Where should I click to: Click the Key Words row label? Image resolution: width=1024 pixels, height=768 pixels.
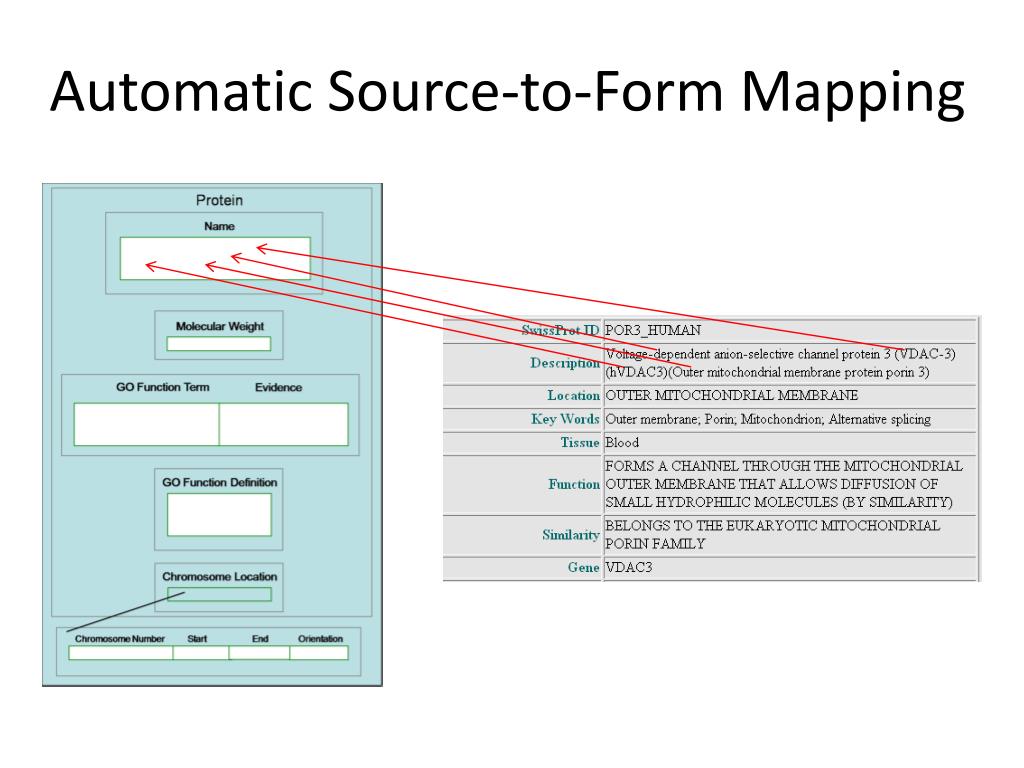[x=565, y=419]
